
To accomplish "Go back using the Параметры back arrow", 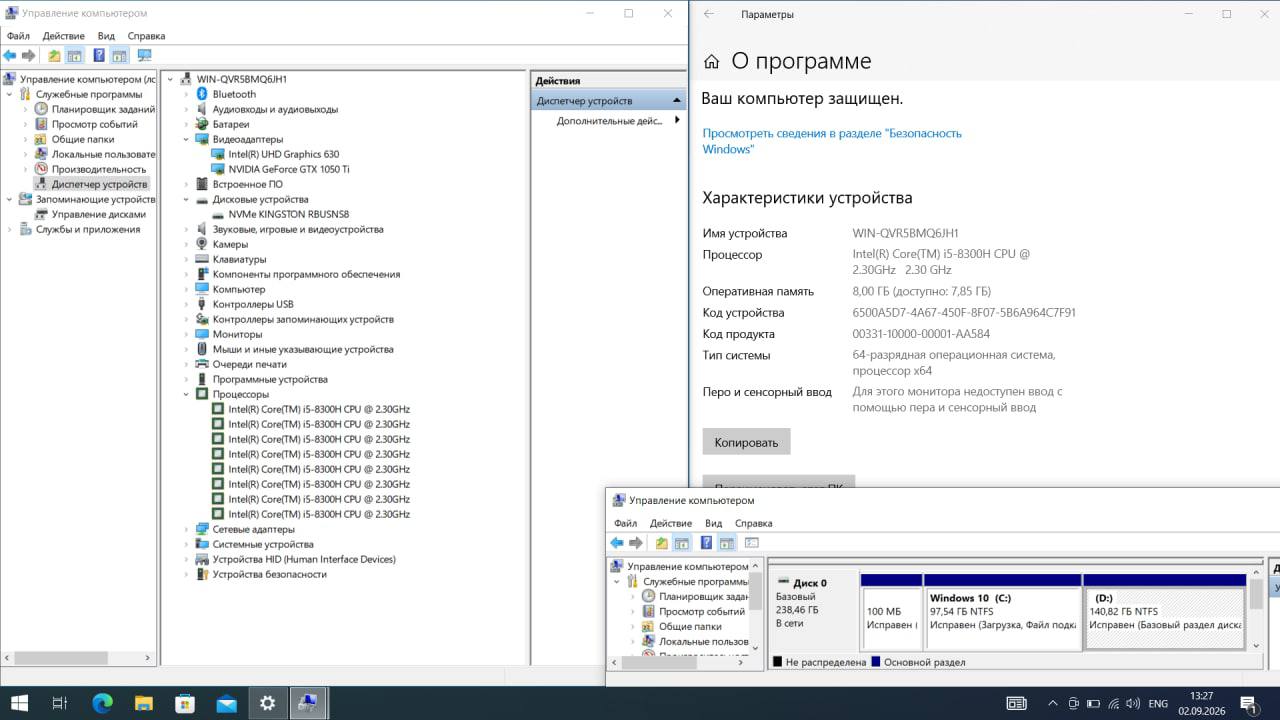I will [709, 14].
